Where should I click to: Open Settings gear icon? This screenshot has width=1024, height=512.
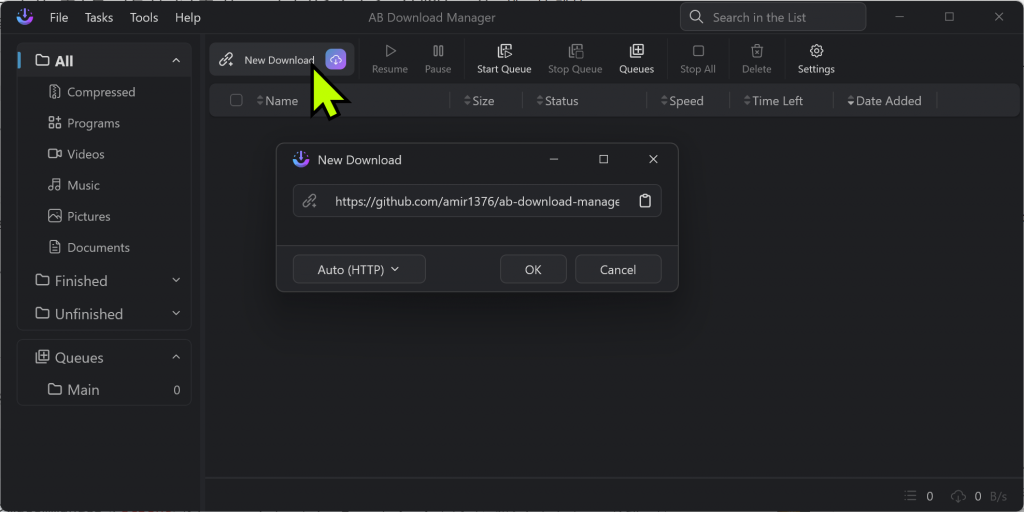coord(816,51)
